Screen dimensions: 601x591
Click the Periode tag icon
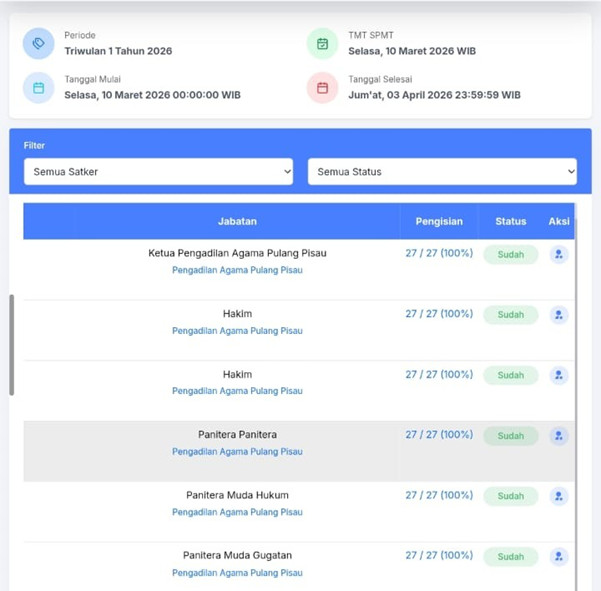(39, 43)
